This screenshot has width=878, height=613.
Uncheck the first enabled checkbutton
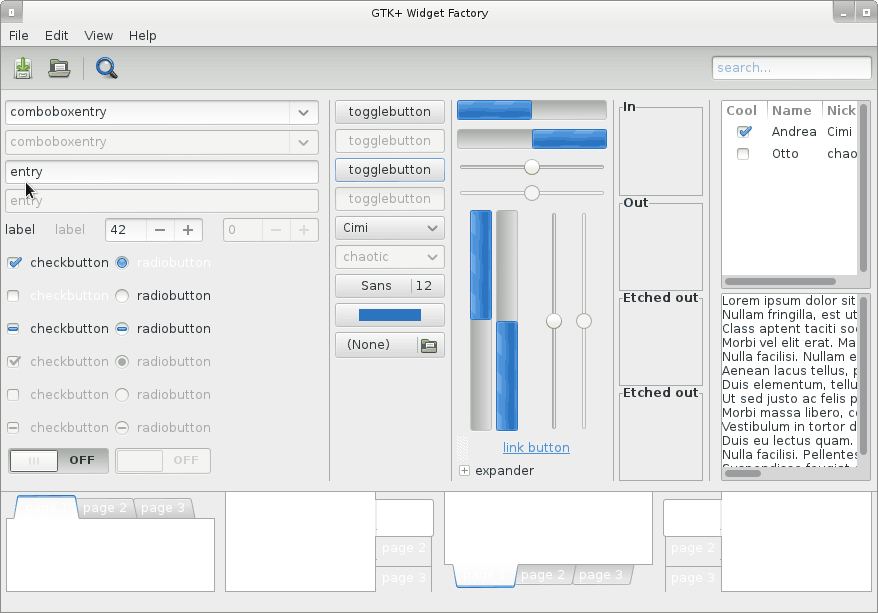coord(14,263)
